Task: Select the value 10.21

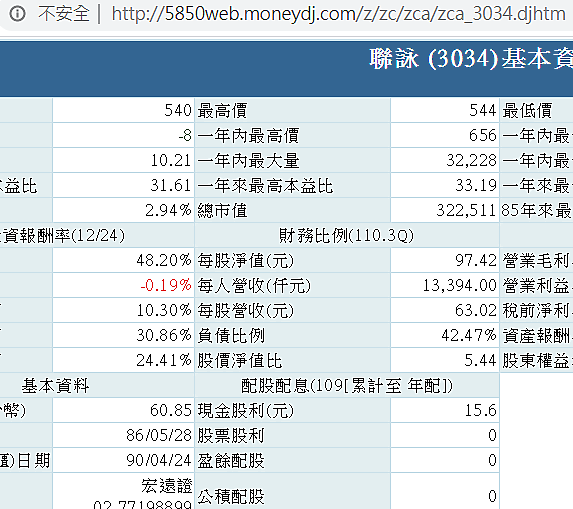Action: pos(171,161)
